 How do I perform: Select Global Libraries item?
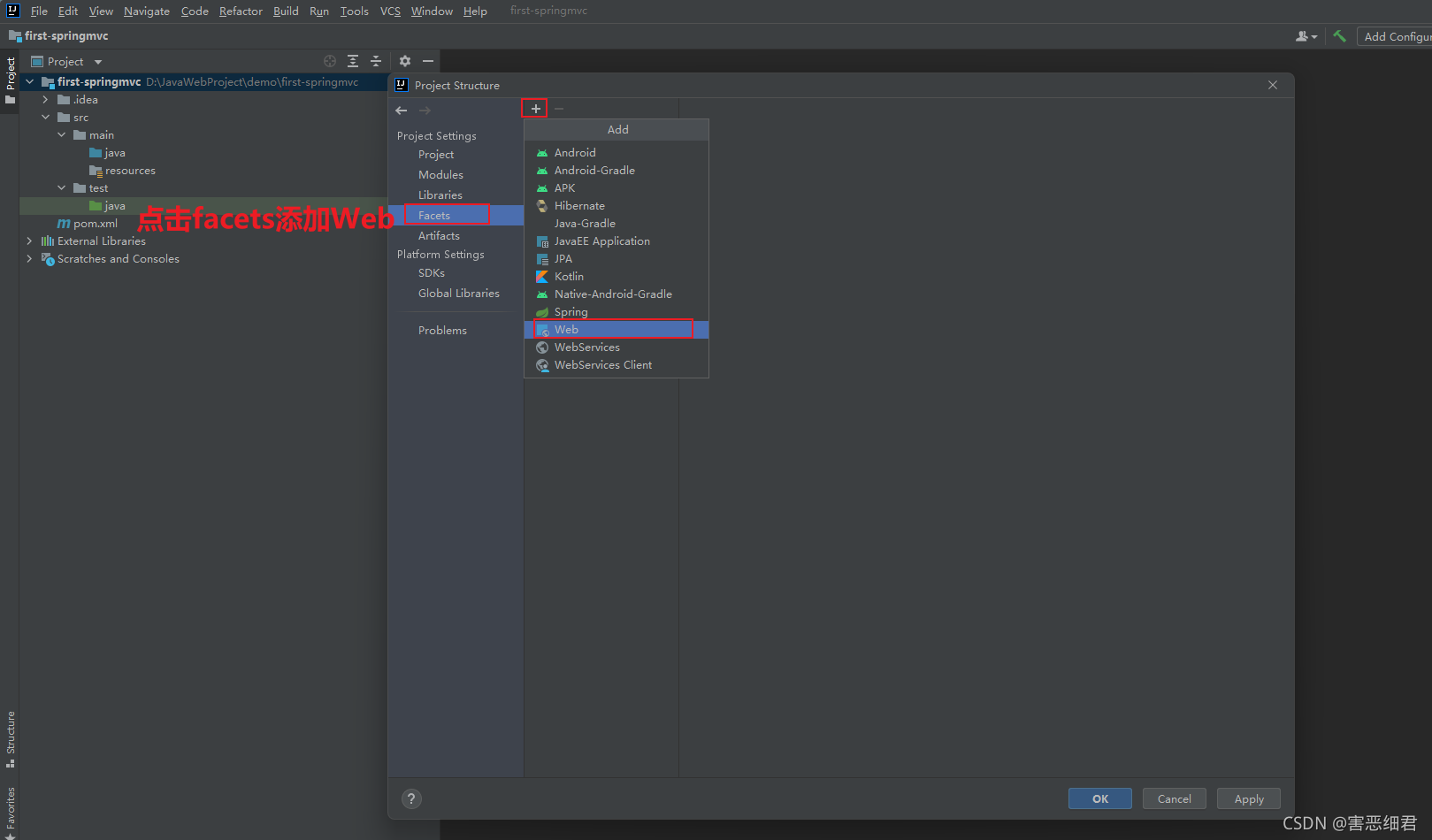coord(456,294)
